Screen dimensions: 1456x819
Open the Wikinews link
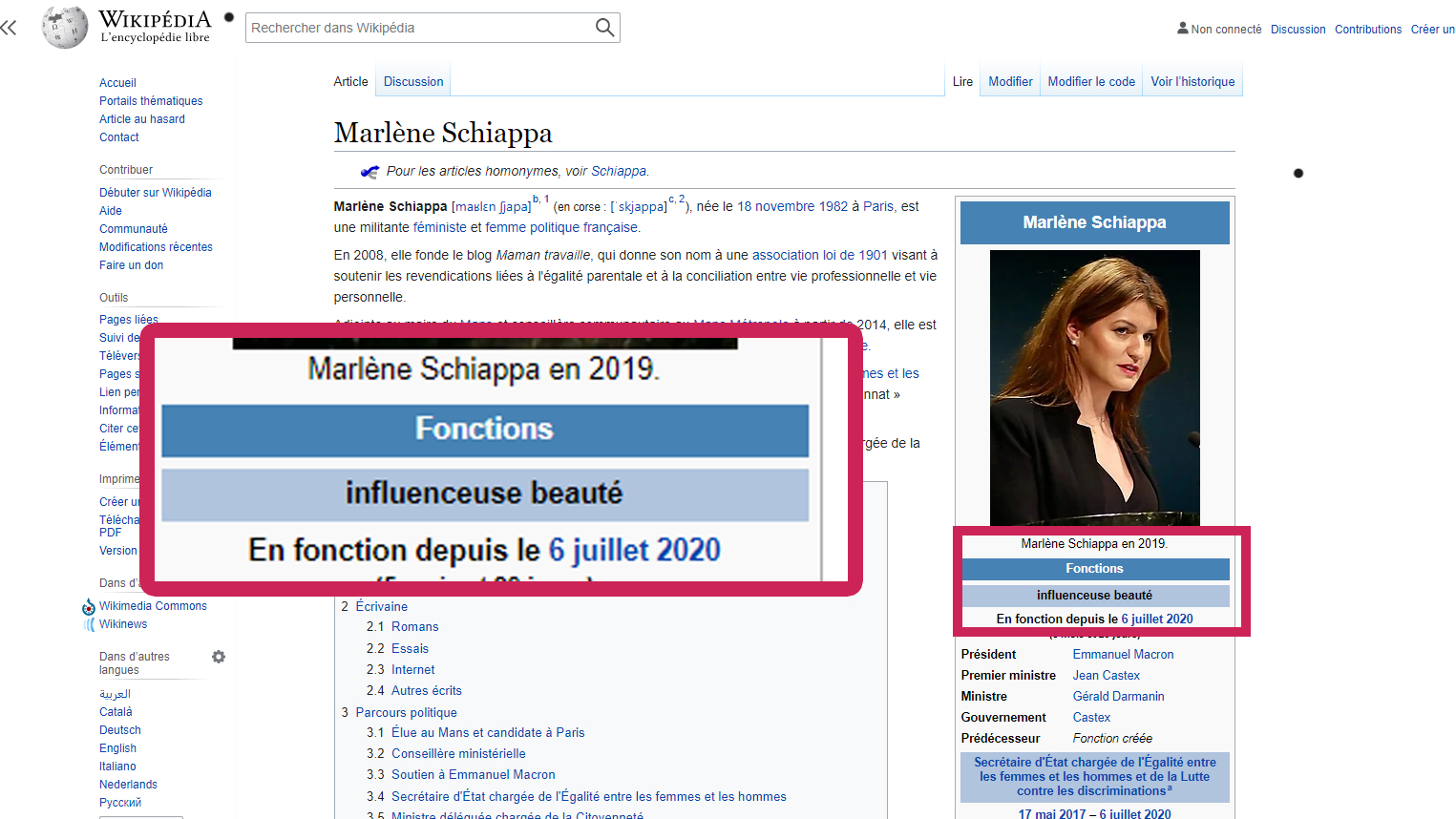(123, 624)
